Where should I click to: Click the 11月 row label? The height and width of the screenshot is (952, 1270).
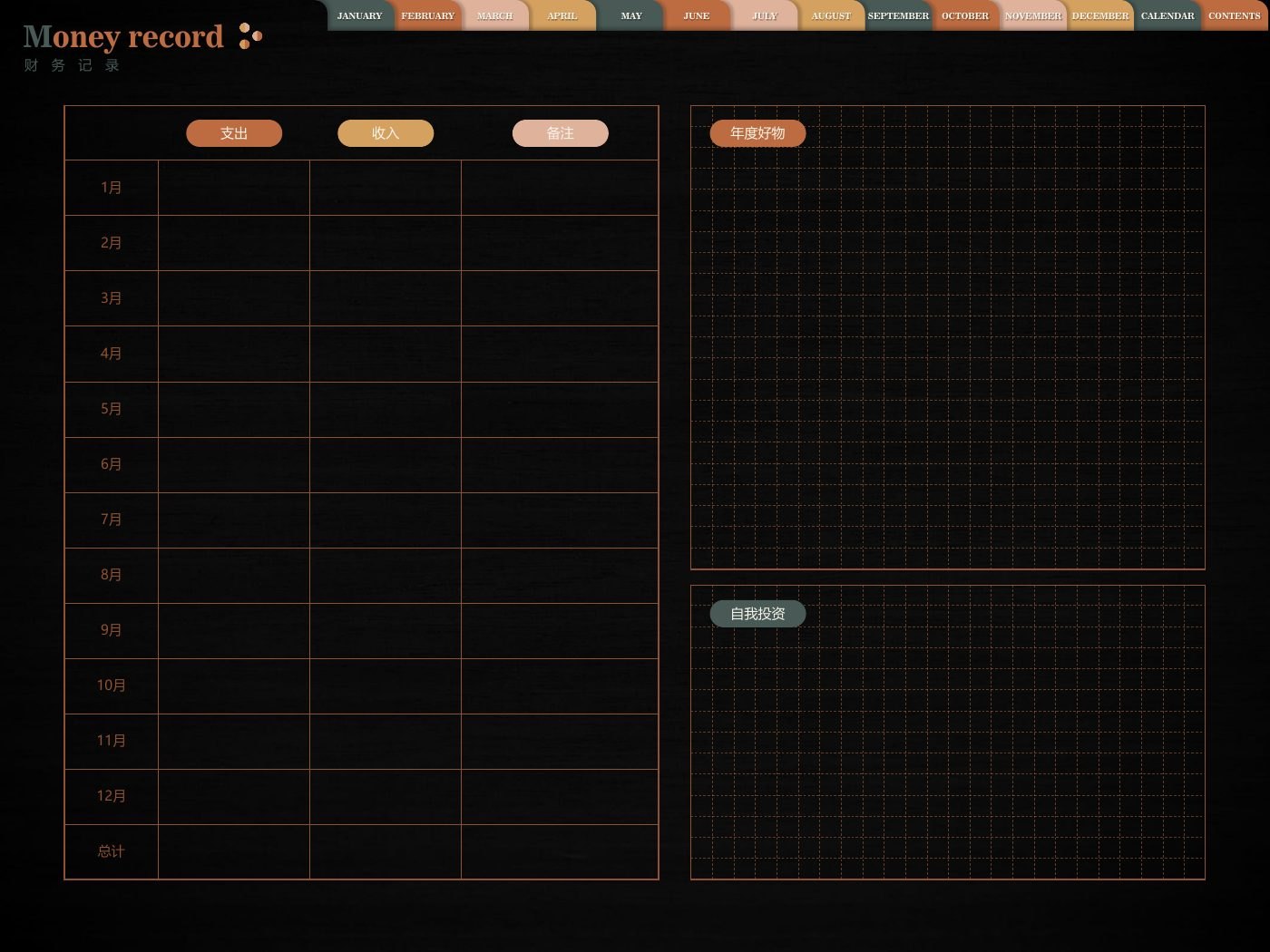coord(112,741)
